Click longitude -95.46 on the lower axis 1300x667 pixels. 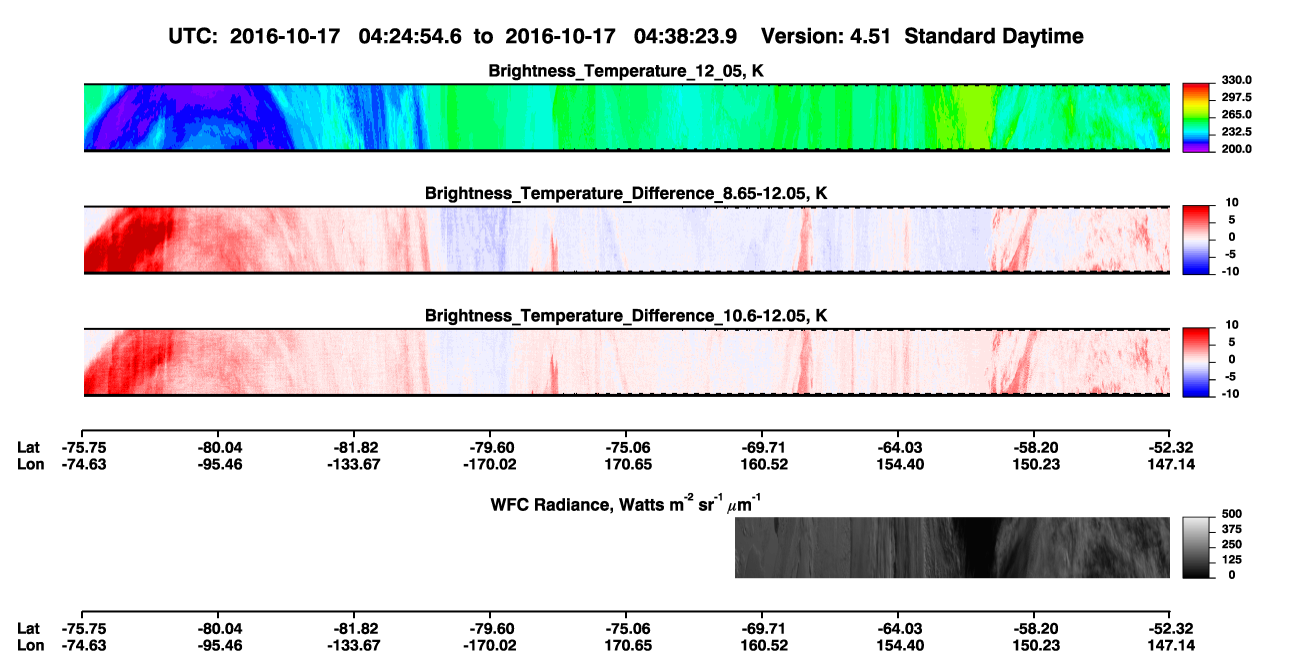pos(217,645)
